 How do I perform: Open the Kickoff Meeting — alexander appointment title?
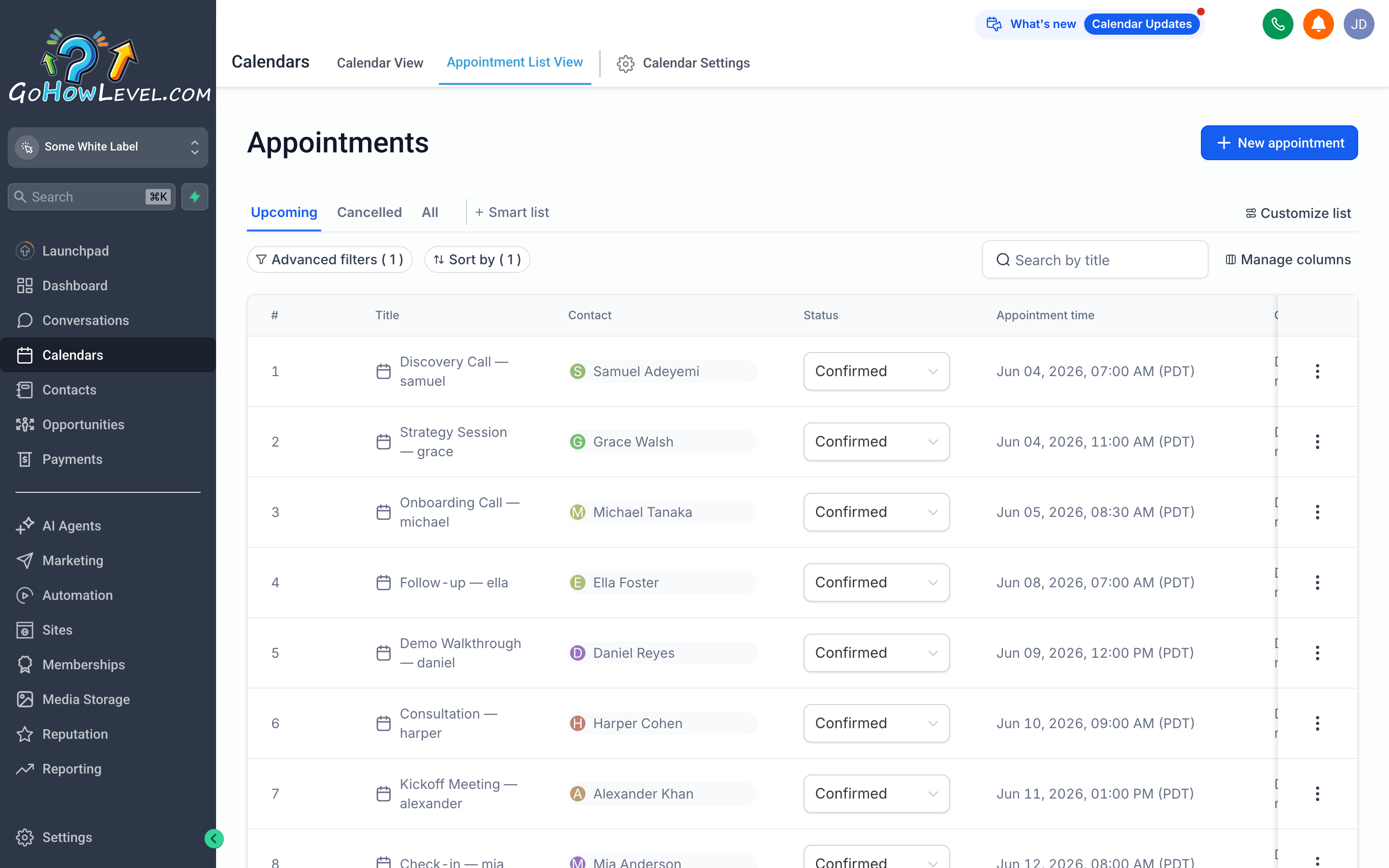tap(459, 794)
